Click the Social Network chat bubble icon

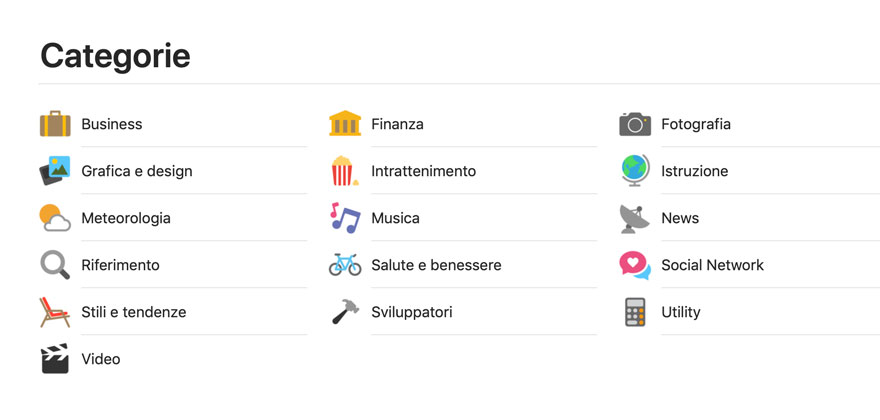[x=635, y=265]
